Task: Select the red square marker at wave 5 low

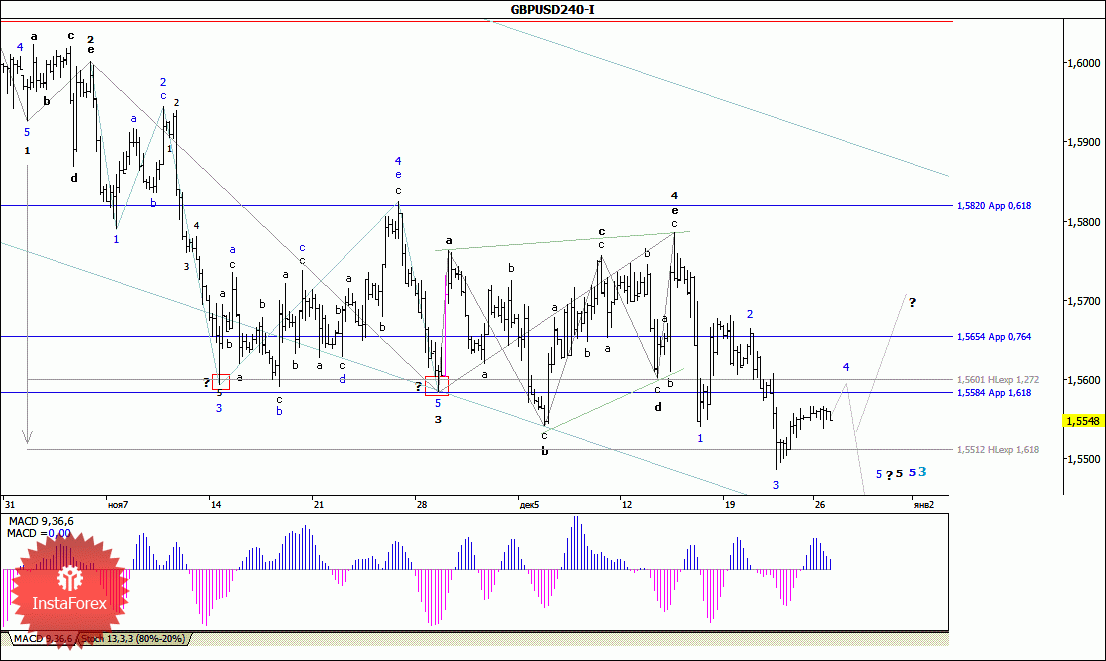Action: point(437,385)
